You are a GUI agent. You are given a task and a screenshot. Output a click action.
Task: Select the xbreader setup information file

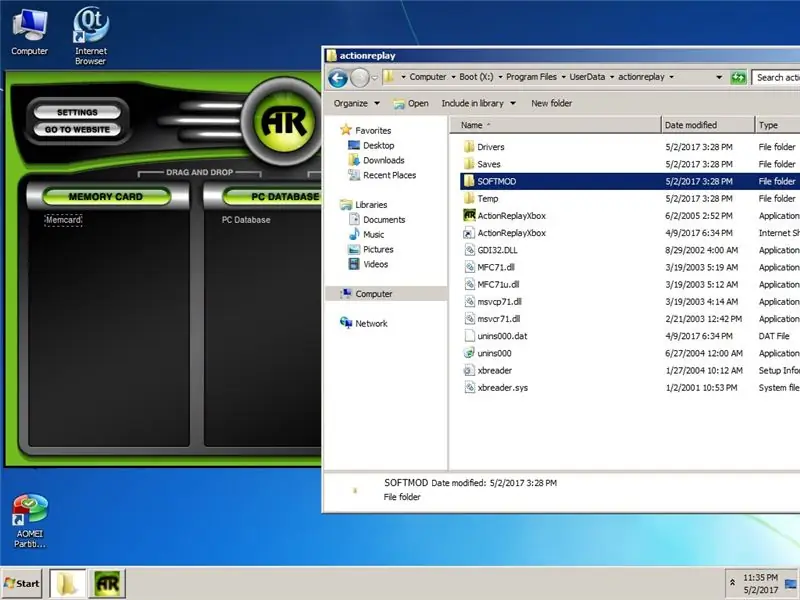tap(488, 370)
